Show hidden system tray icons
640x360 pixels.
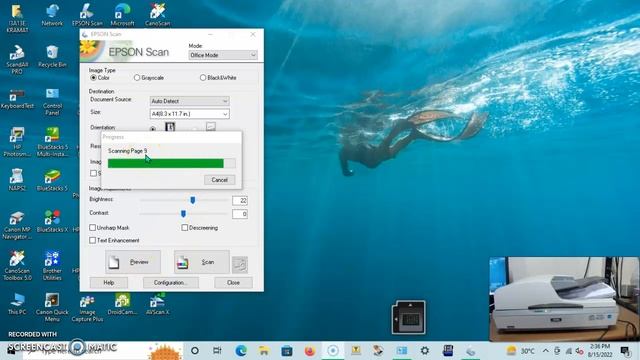pyautogui.click(x=545, y=351)
